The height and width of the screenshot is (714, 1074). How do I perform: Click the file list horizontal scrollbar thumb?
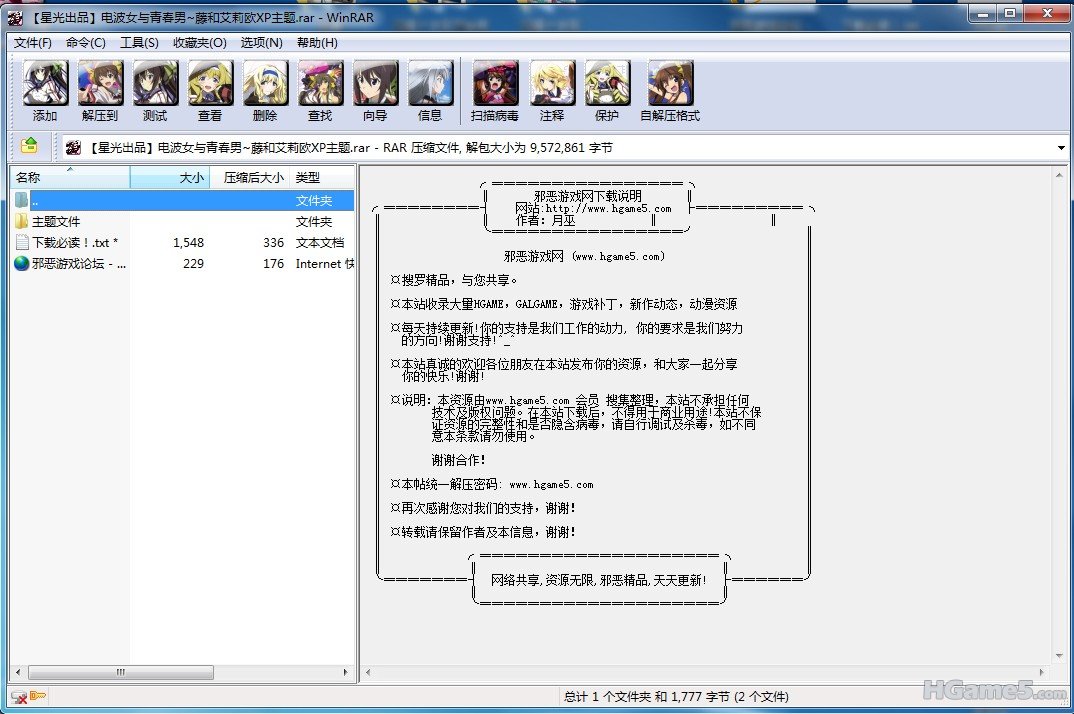(x=121, y=672)
